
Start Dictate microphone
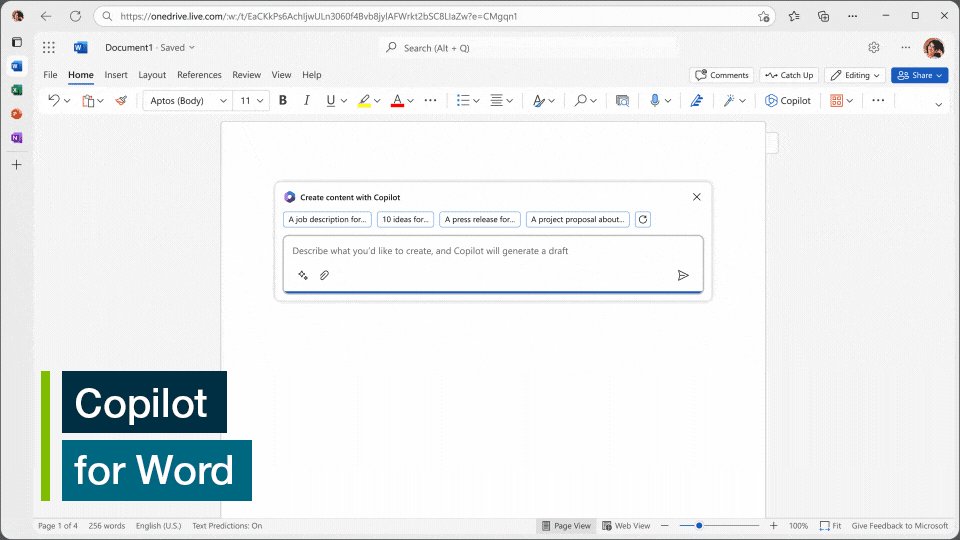point(654,100)
